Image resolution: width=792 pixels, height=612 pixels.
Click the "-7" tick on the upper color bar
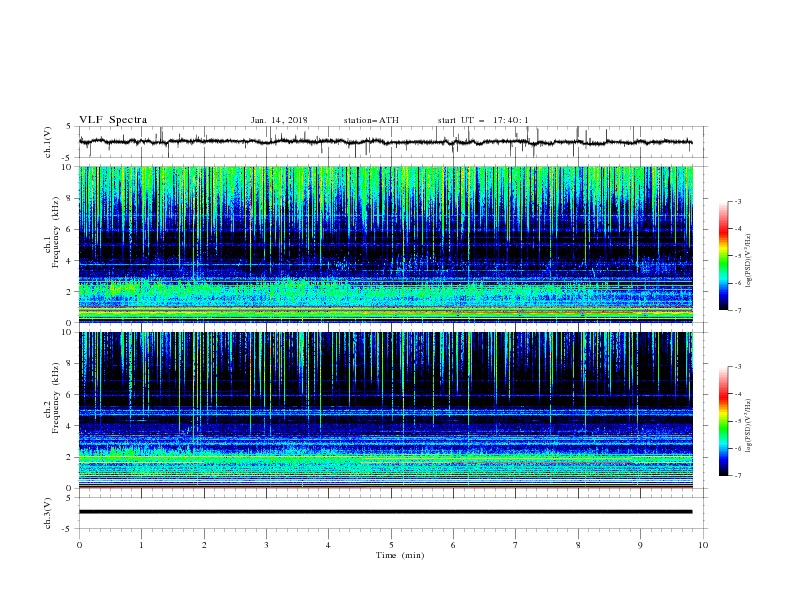point(737,310)
